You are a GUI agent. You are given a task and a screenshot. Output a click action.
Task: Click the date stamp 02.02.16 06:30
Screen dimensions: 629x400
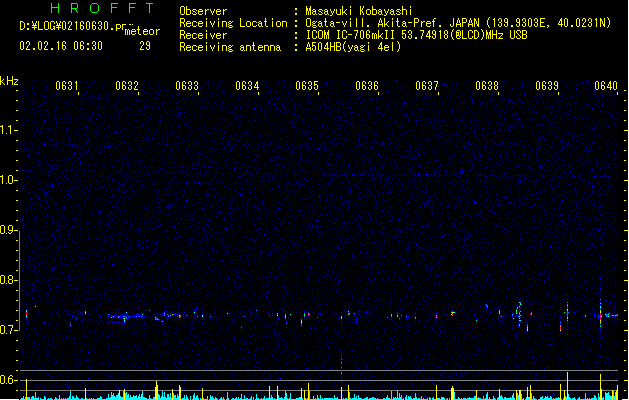coord(61,46)
